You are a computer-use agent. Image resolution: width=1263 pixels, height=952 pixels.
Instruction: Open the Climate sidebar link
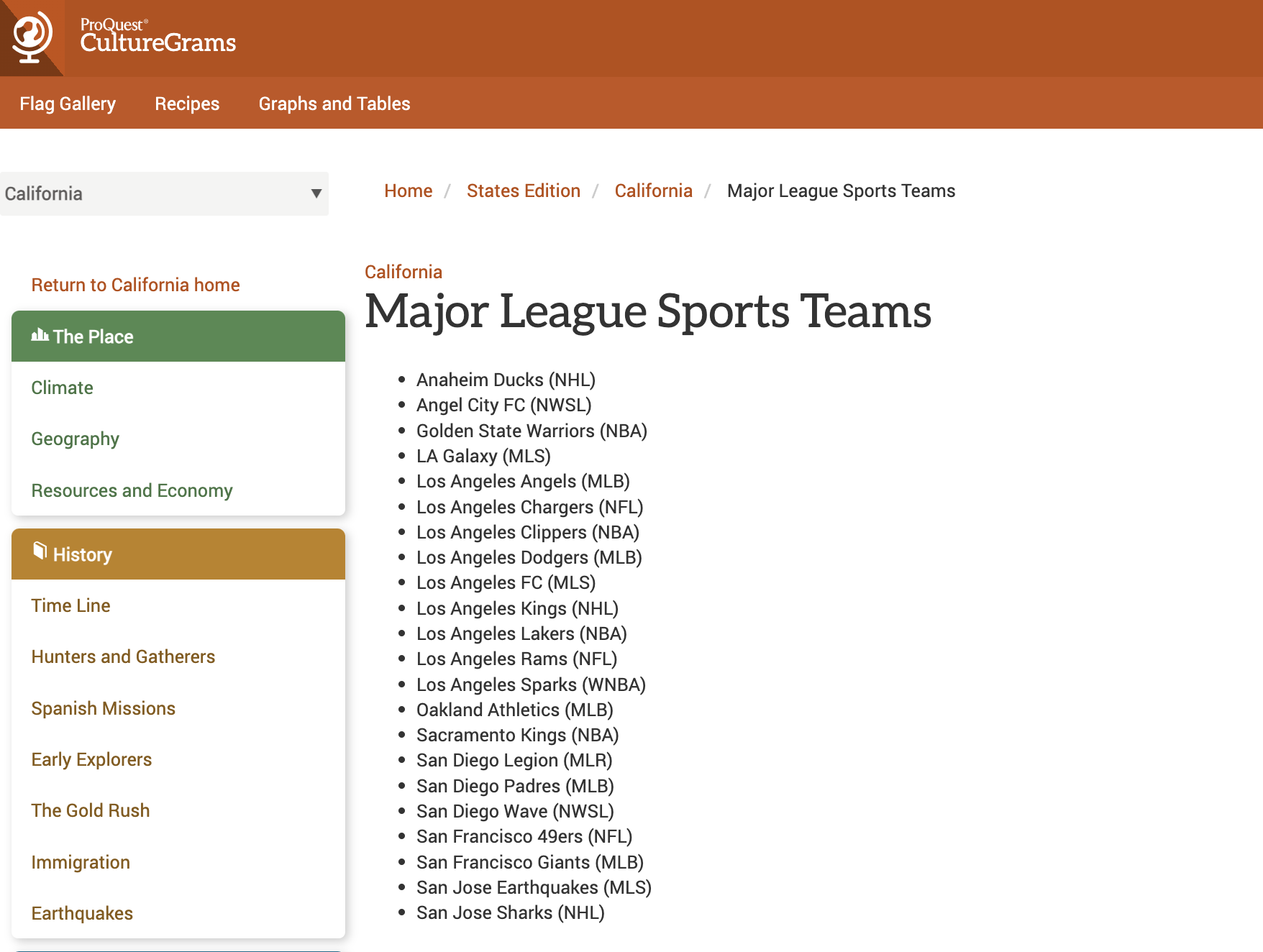pyautogui.click(x=63, y=388)
